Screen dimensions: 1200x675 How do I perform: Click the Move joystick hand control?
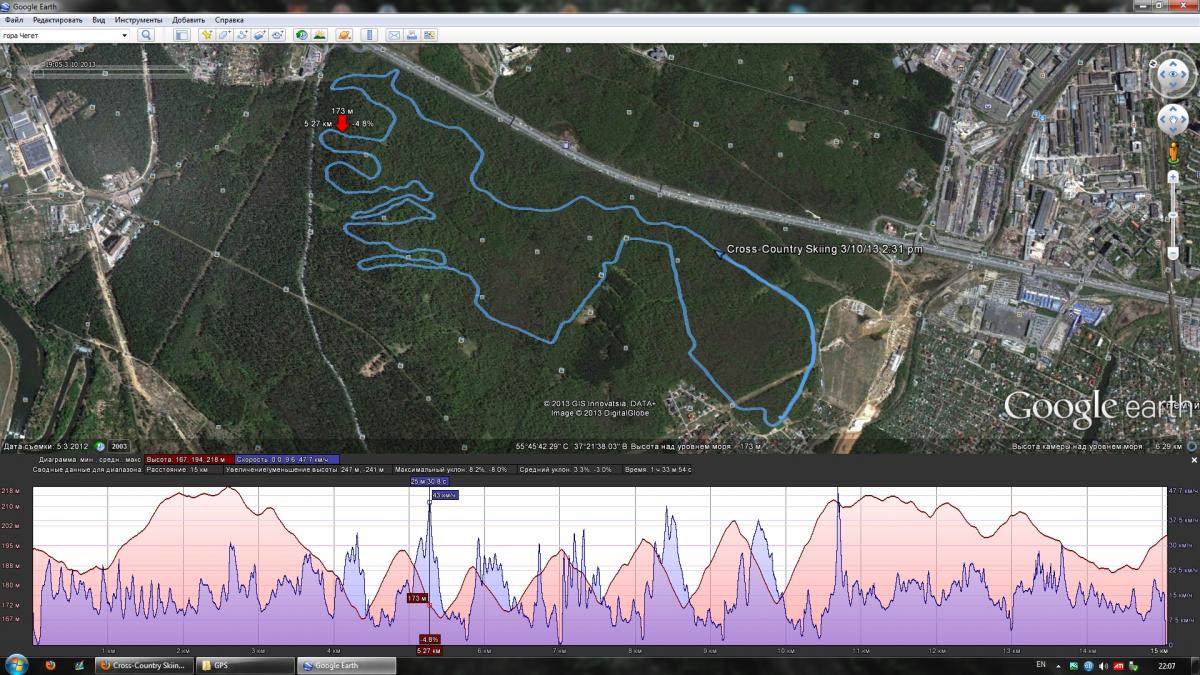point(1172,121)
